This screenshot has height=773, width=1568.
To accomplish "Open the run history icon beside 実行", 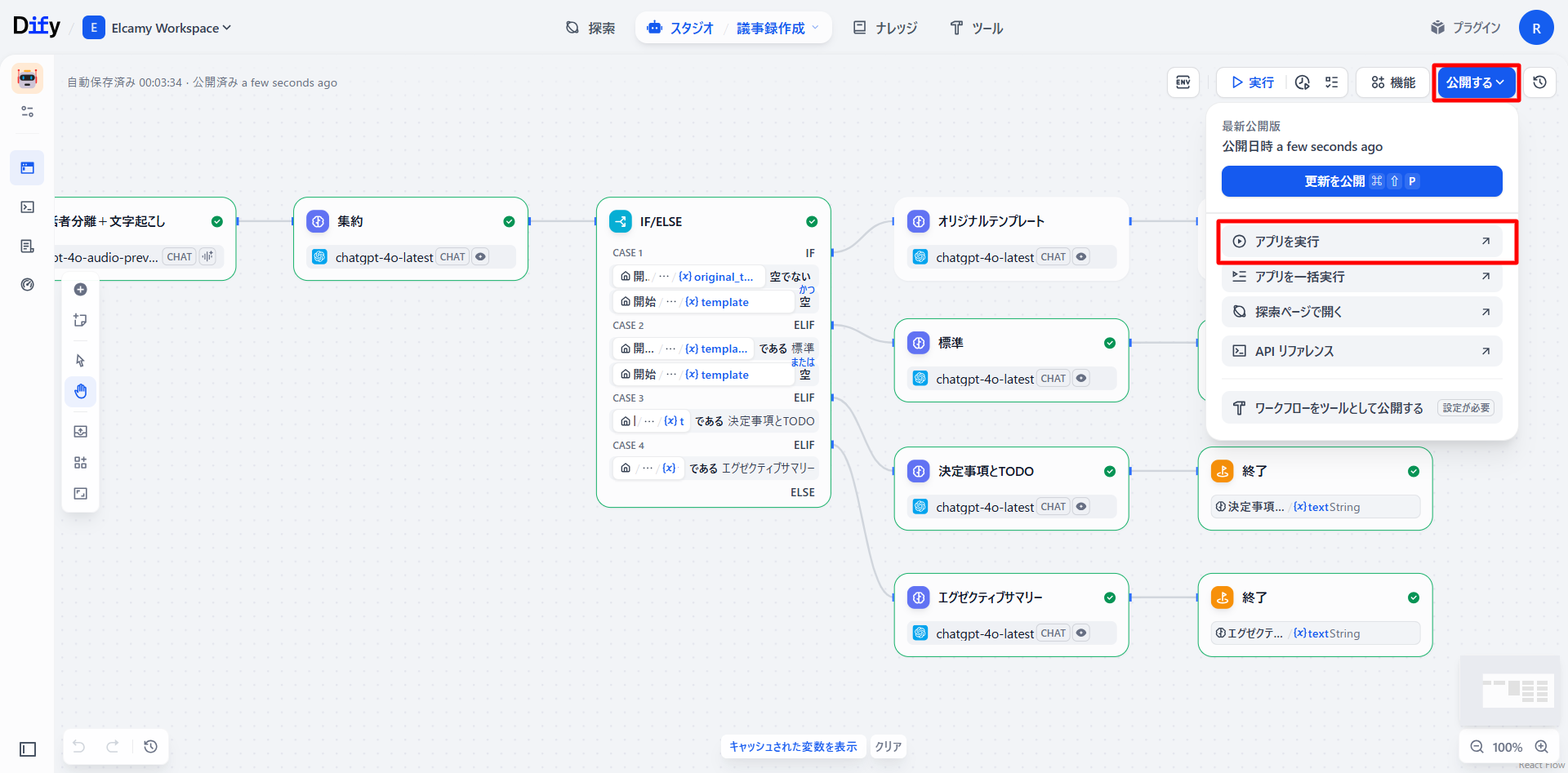I will pyautogui.click(x=1303, y=82).
